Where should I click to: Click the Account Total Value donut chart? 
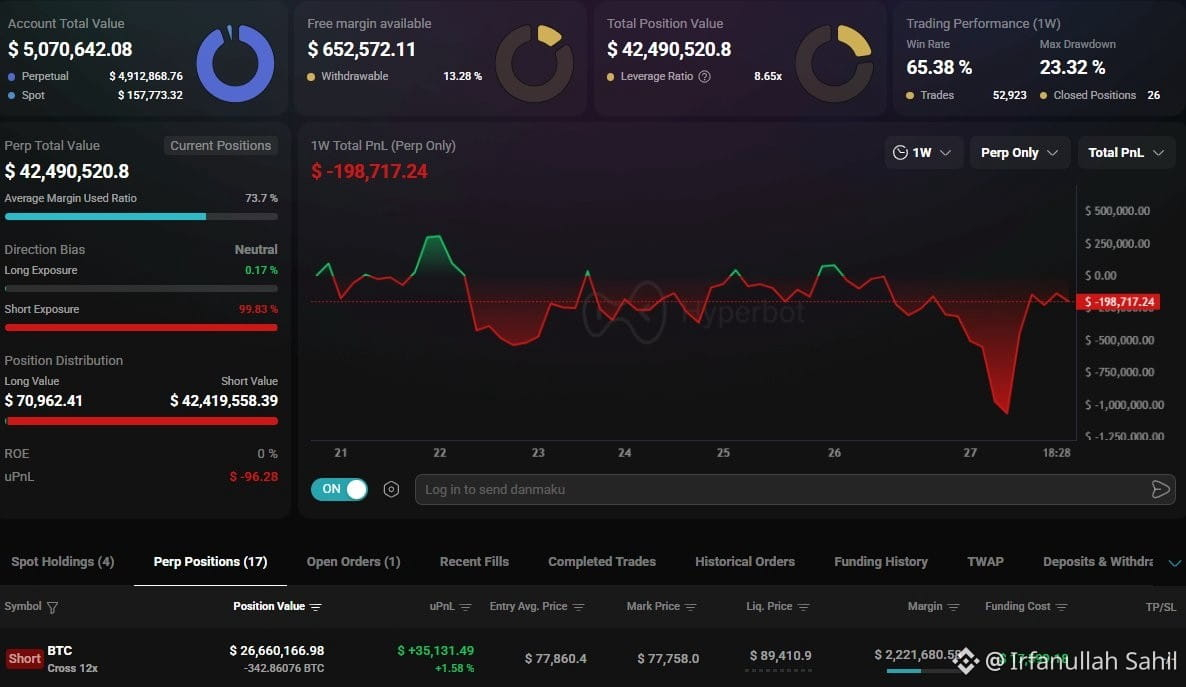point(235,64)
